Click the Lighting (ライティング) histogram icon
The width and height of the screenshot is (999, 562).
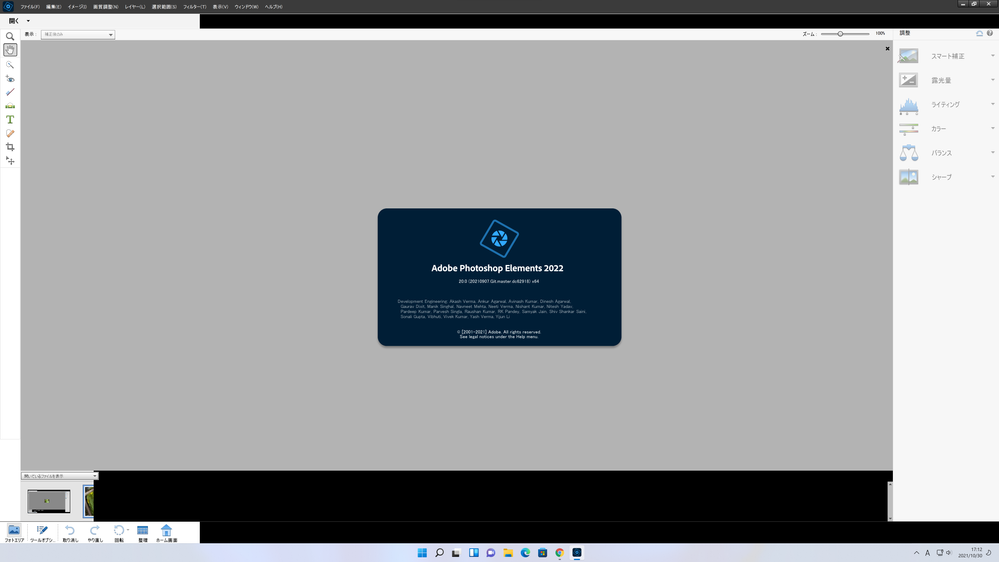click(909, 104)
